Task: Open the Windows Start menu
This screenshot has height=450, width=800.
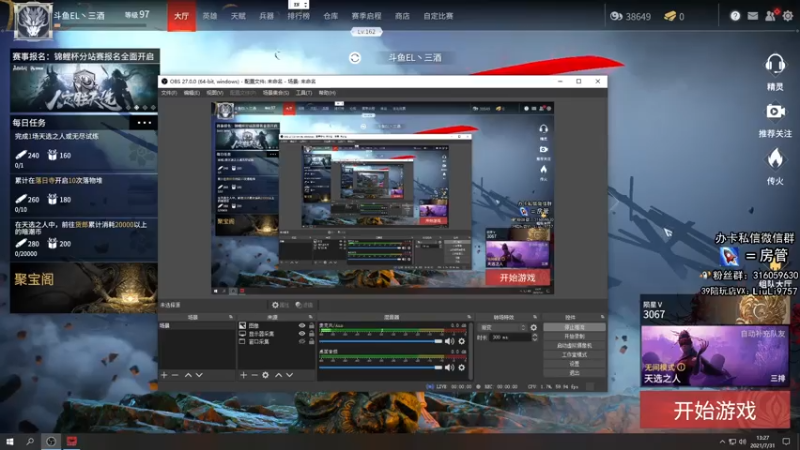Action: tap(9, 441)
